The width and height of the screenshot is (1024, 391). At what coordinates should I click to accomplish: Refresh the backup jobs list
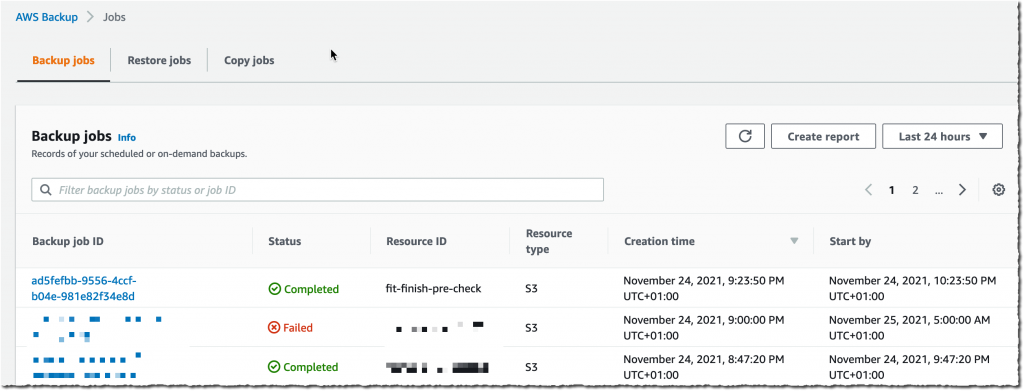[744, 136]
